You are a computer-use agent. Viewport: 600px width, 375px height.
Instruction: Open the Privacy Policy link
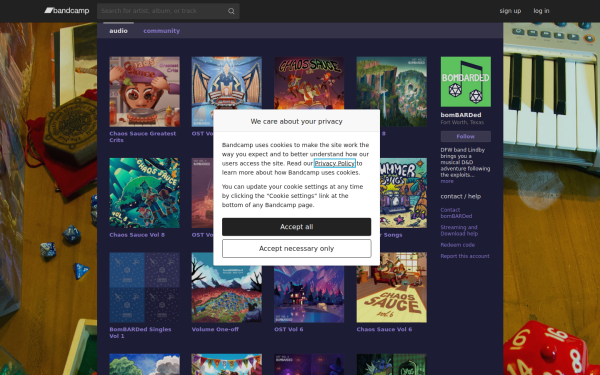click(x=335, y=163)
